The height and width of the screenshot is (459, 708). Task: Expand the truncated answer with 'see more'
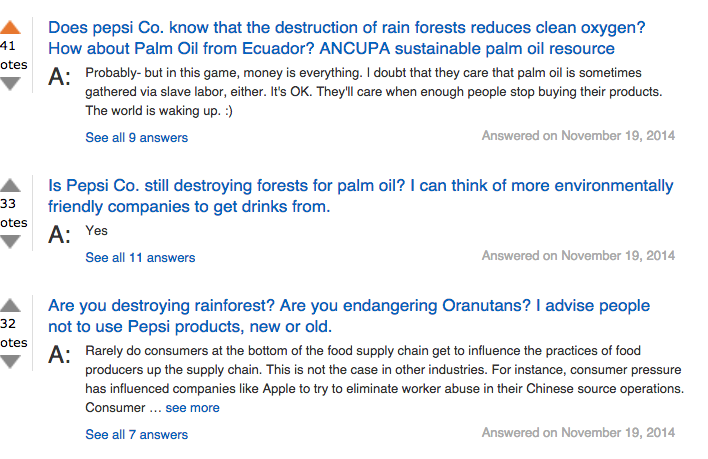192,407
